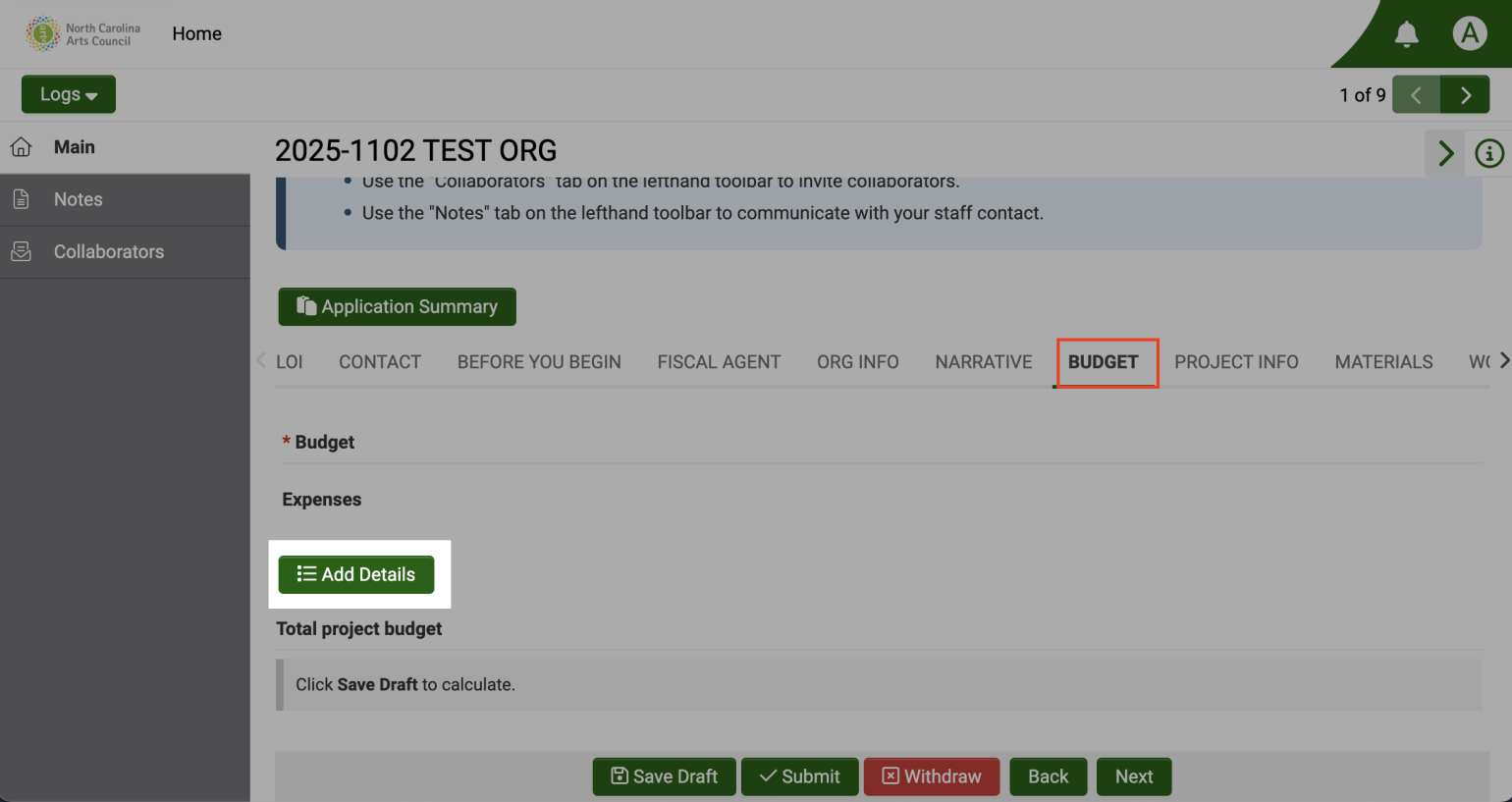Open Collaborators from the sidebar icon

point(21,251)
